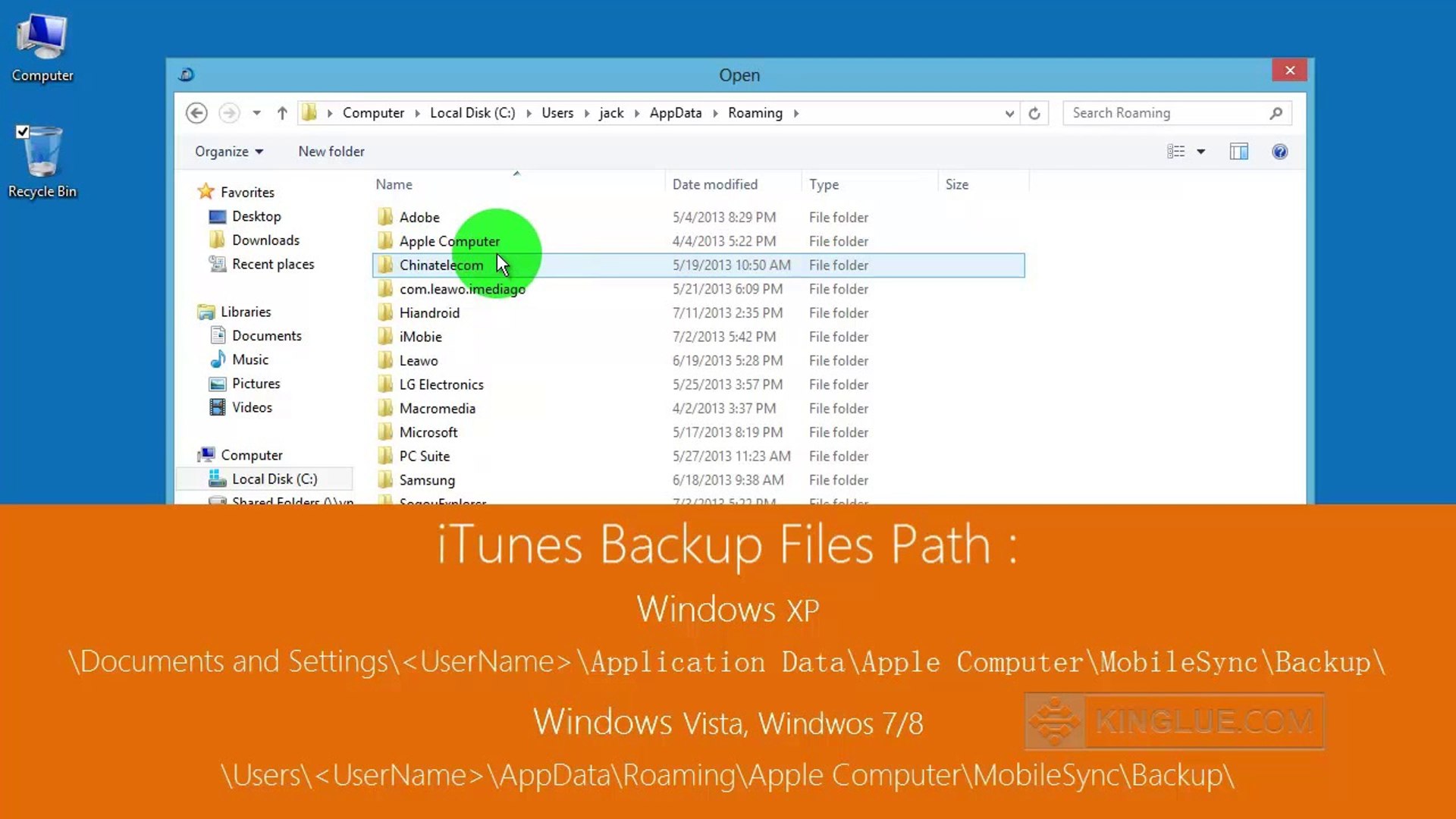Click the Back navigation arrow
This screenshot has width=1456, height=819.
tap(196, 113)
